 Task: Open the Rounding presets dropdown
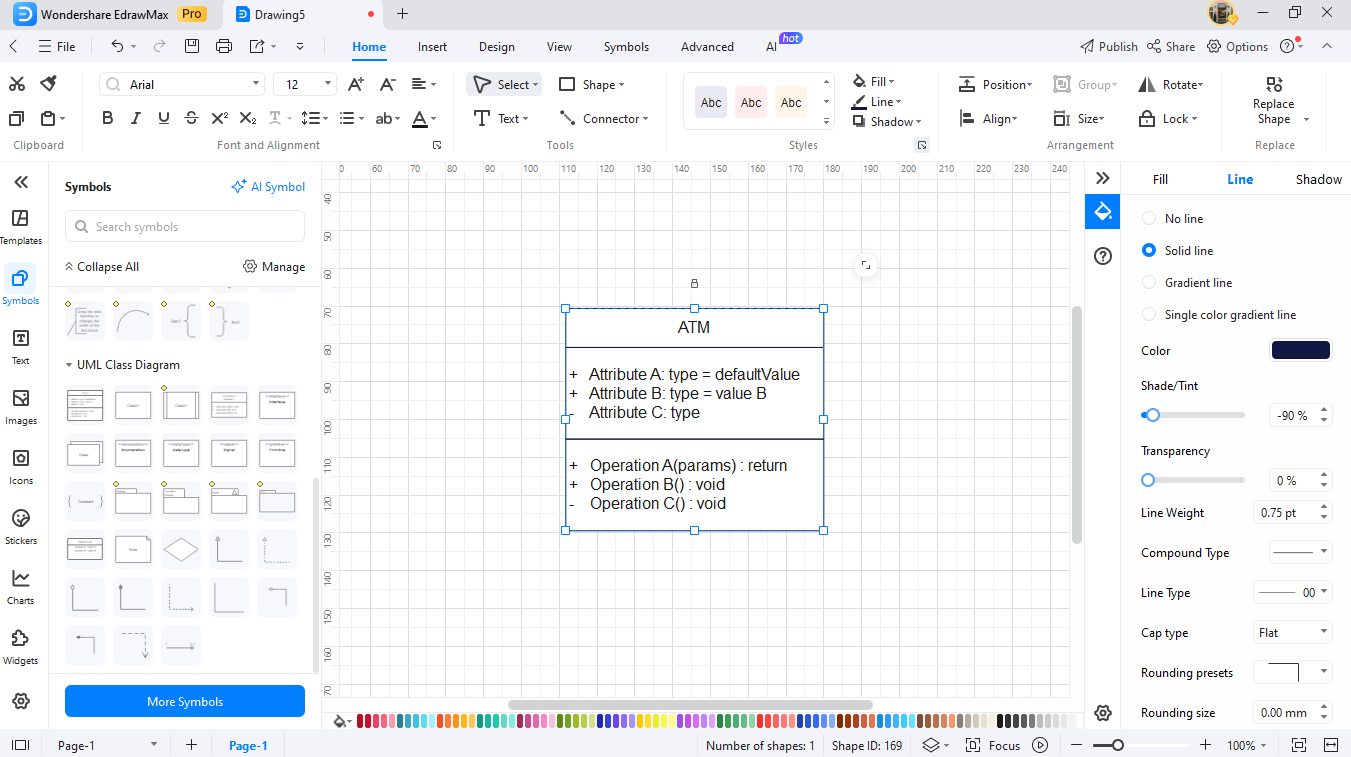(1292, 673)
